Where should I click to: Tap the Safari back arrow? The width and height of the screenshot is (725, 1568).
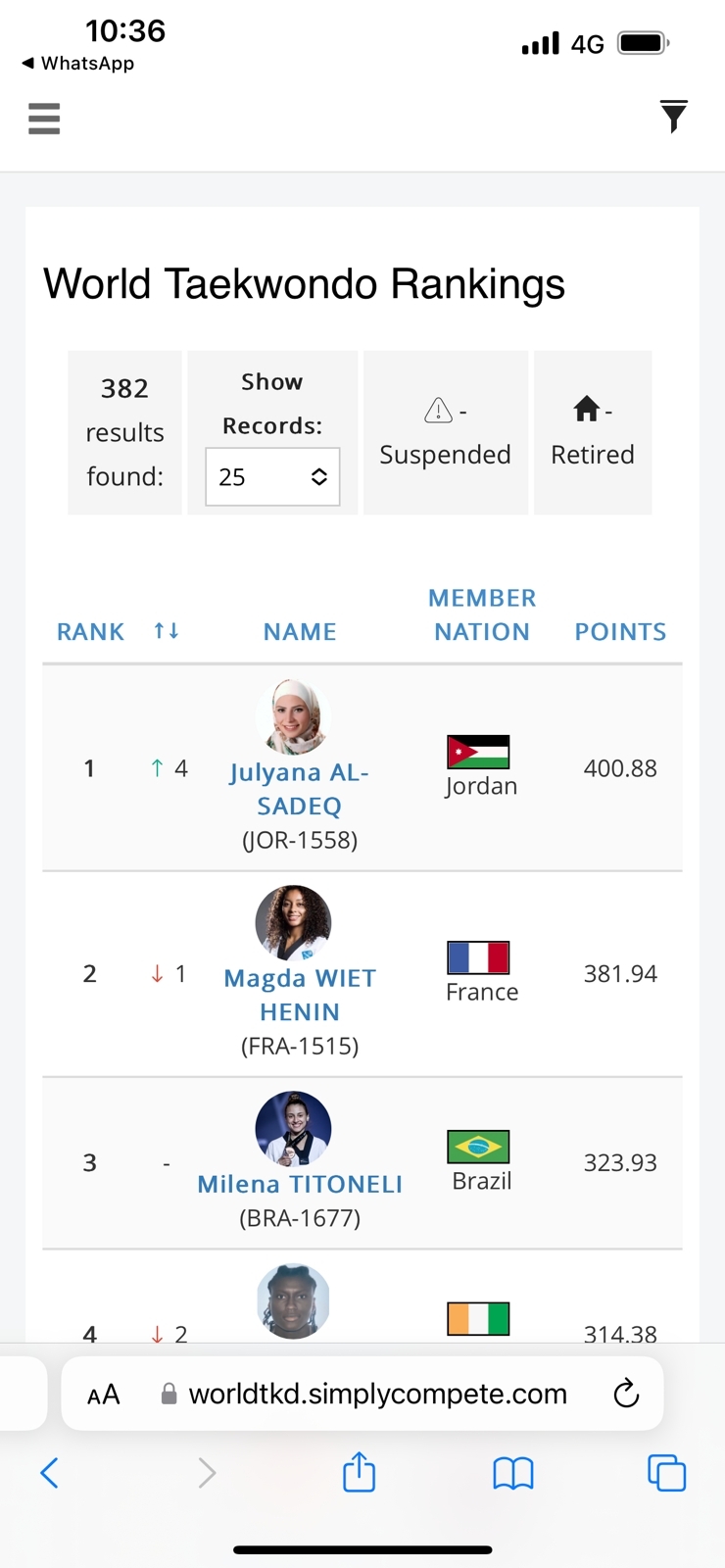pos(50,1472)
